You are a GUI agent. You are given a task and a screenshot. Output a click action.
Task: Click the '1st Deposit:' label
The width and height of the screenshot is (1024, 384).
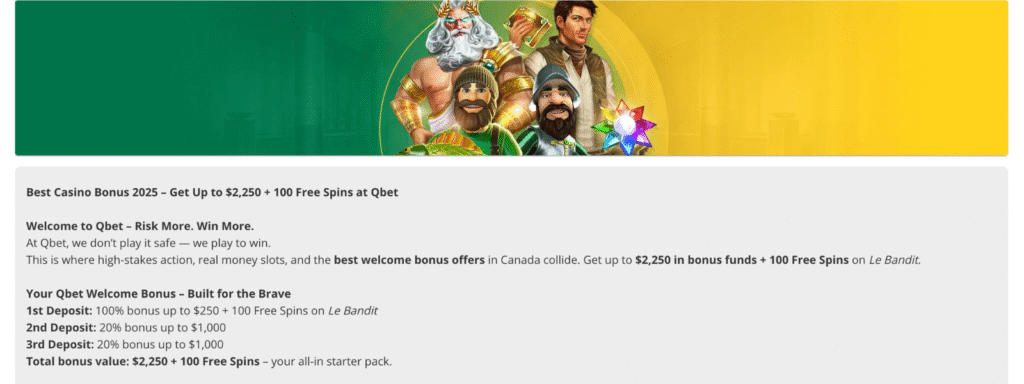pos(59,311)
